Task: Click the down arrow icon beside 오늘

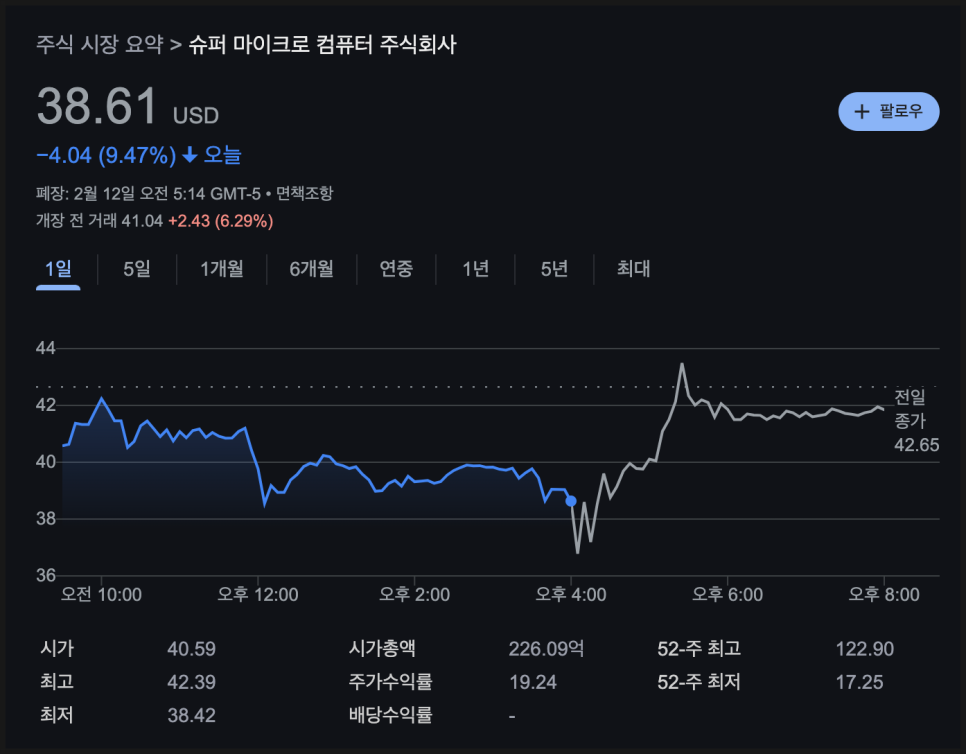Action: click(x=190, y=155)
